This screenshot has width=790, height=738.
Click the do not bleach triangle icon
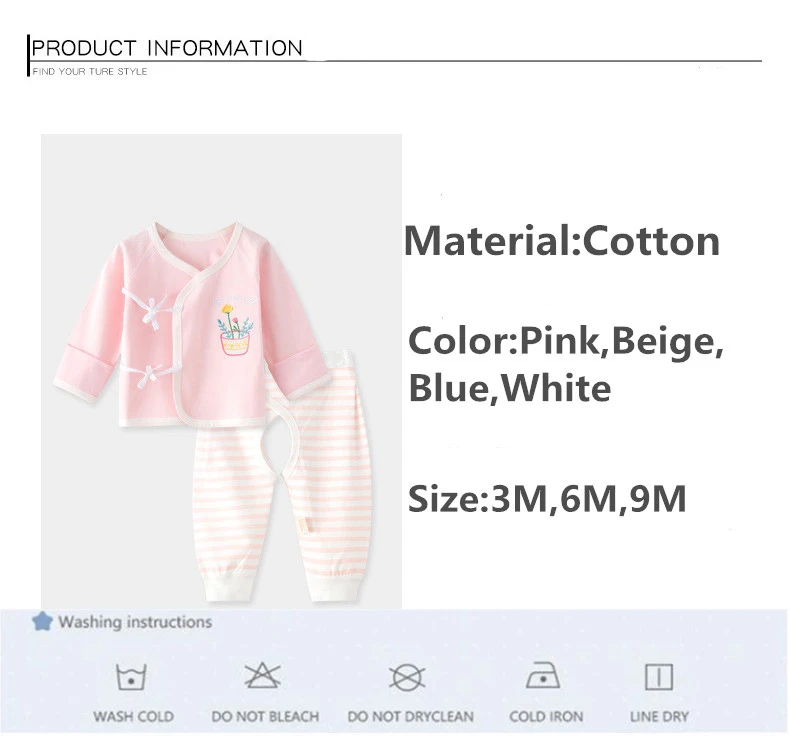(x=262, y=676)
